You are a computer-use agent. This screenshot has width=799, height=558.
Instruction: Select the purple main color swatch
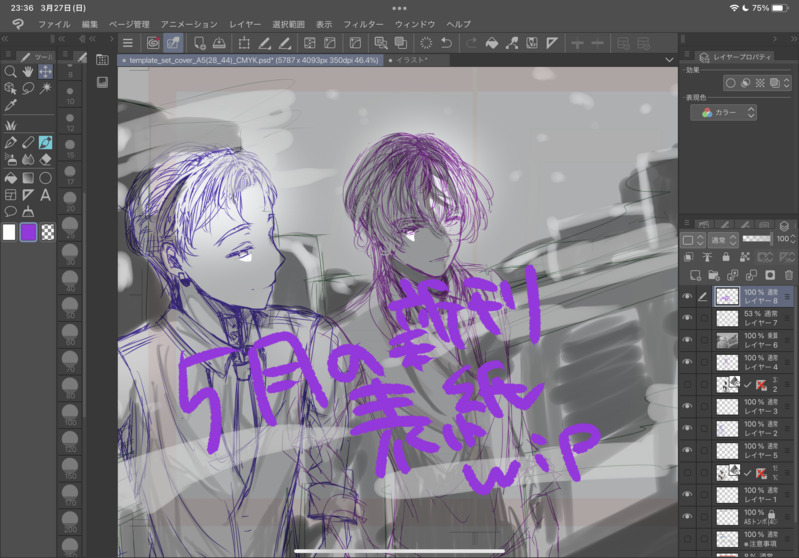(x=28, y=232)
